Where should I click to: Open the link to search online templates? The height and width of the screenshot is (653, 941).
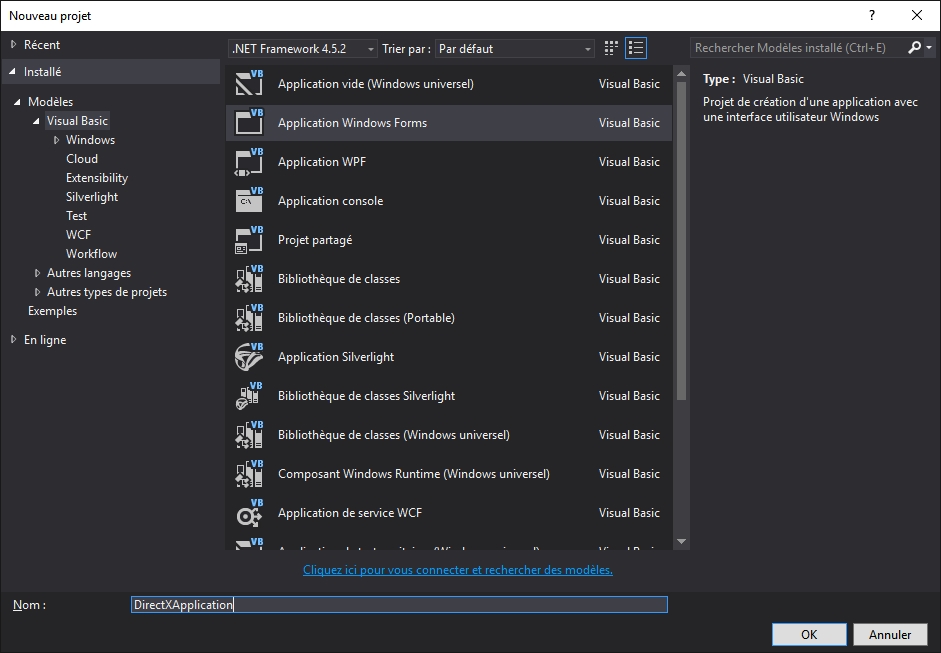click(458, 570)
